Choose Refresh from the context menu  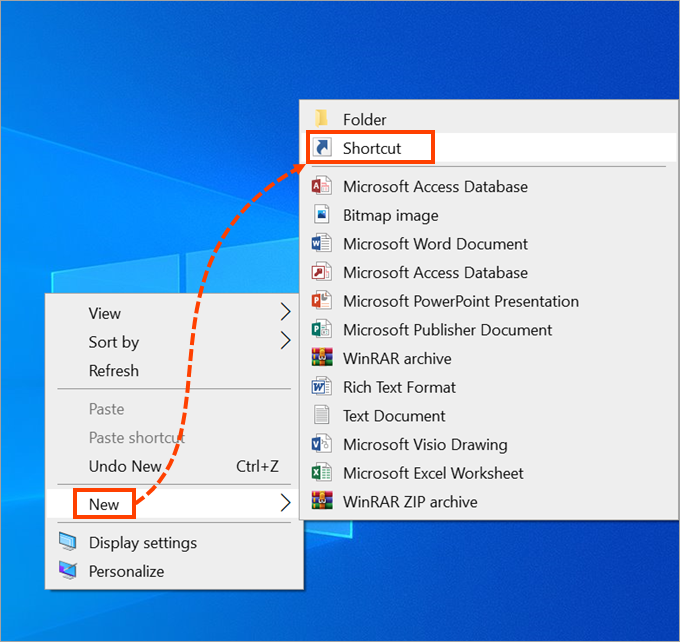tap(114, 371)
